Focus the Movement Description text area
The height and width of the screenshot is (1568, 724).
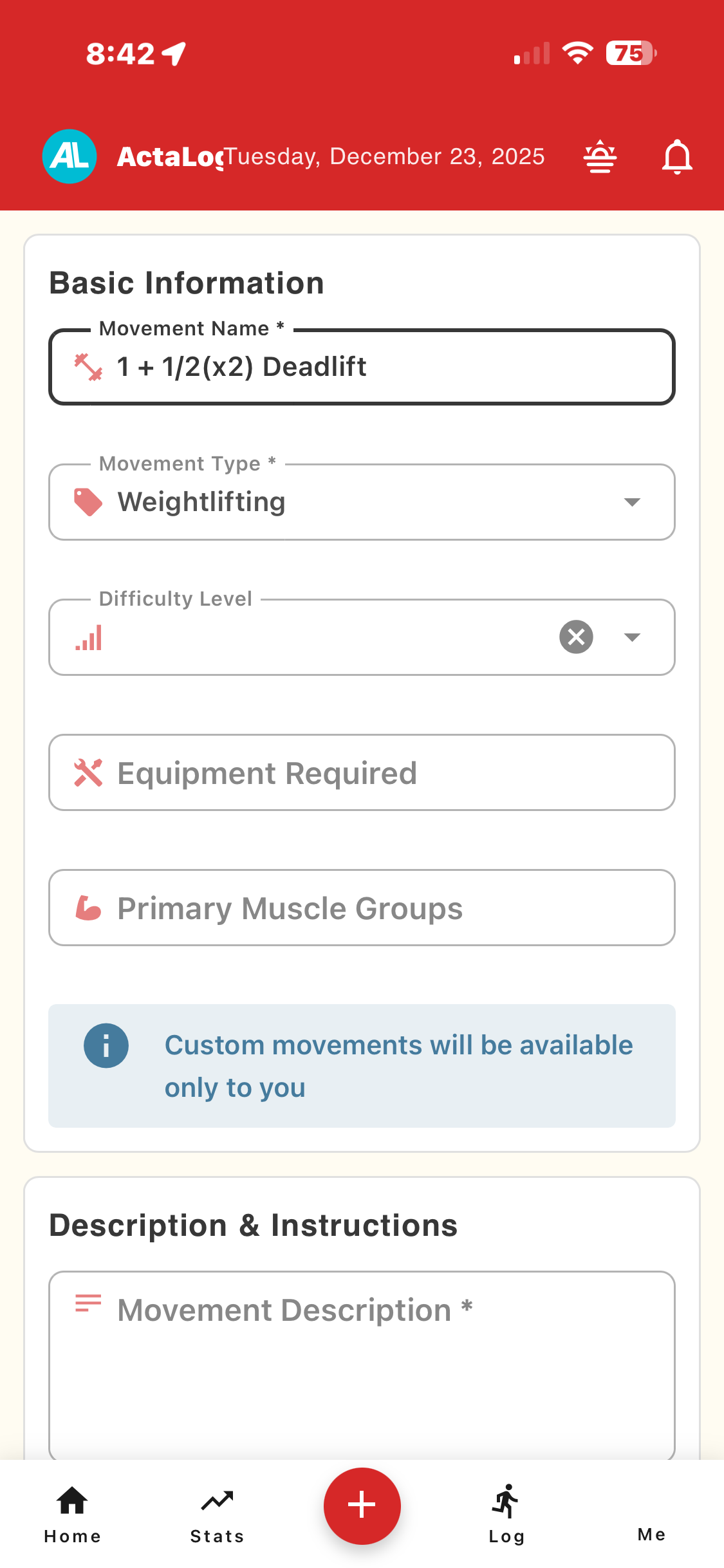(x=362, y=1365)
